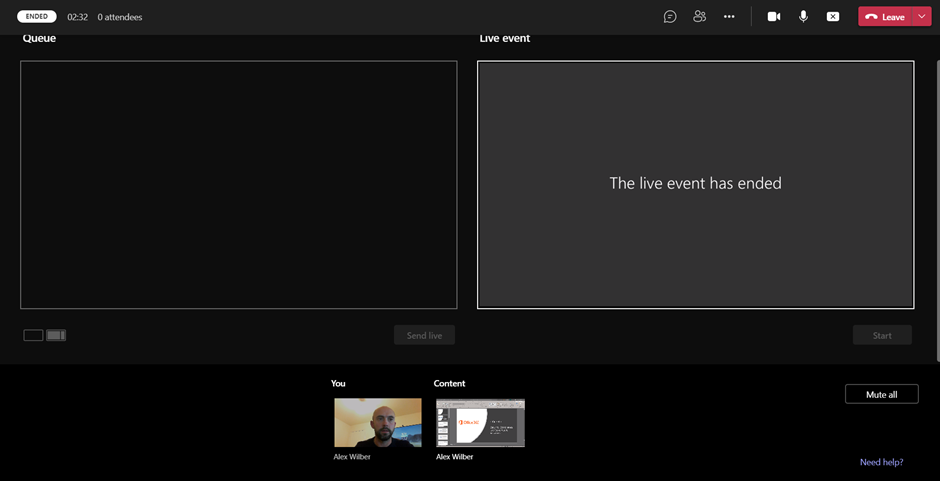Click the Start button under Live event
The image size is (940, 481).
[x=882, y=336]
